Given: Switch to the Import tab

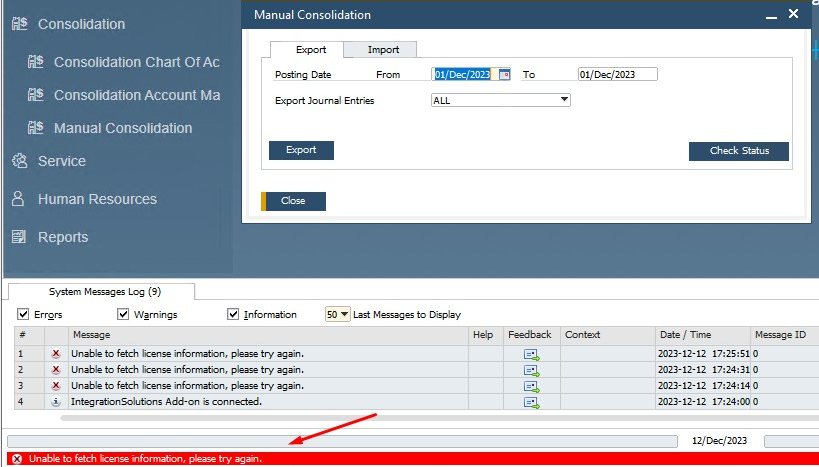Looking at the screenshot, I should 383,50.
